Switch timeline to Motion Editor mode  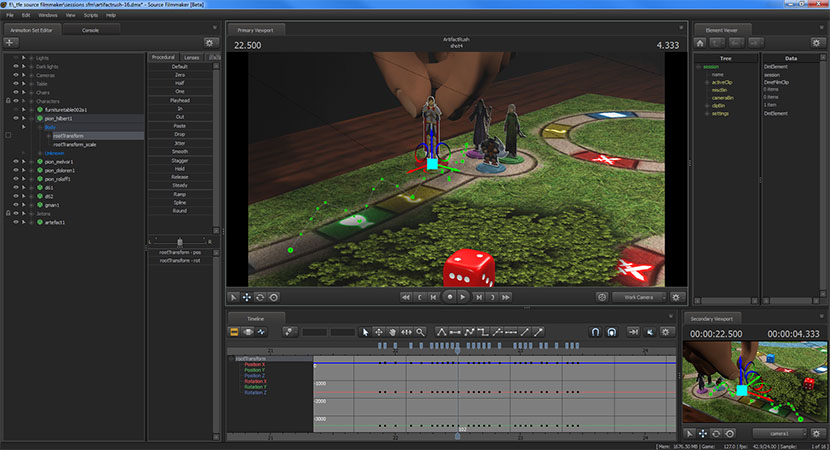248,332
